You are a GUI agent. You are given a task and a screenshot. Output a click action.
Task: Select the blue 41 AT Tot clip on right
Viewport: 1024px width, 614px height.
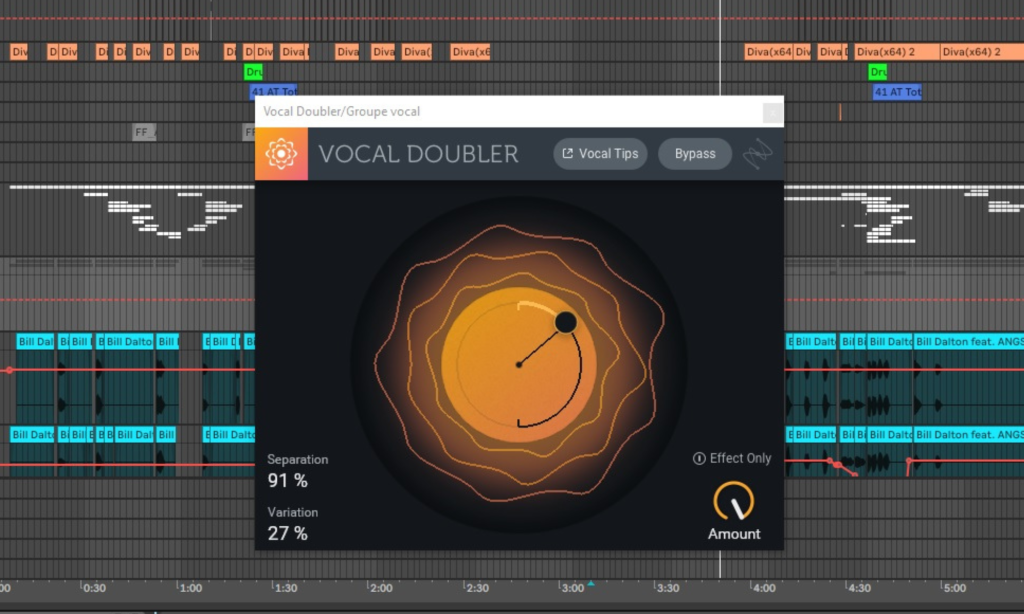[897, 92]
